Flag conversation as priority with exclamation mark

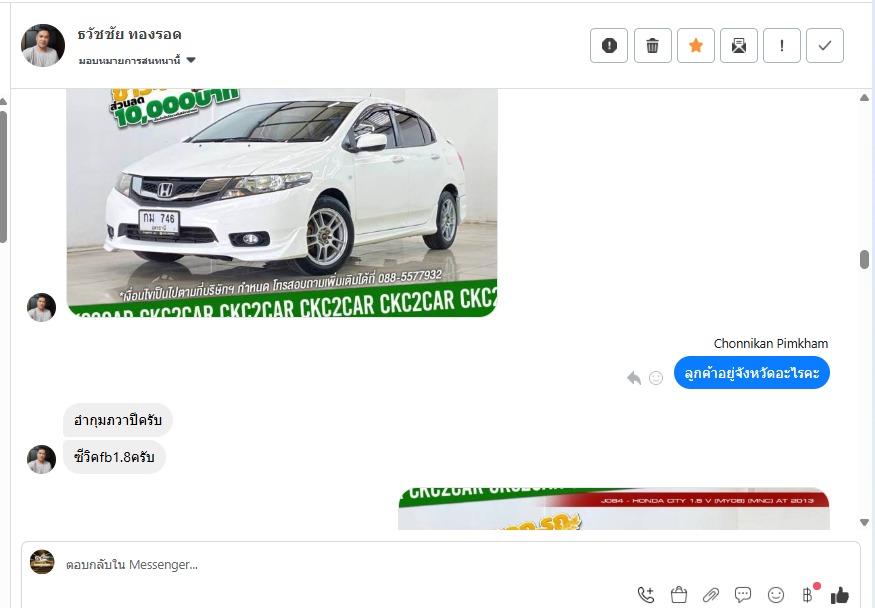[782, 45]
